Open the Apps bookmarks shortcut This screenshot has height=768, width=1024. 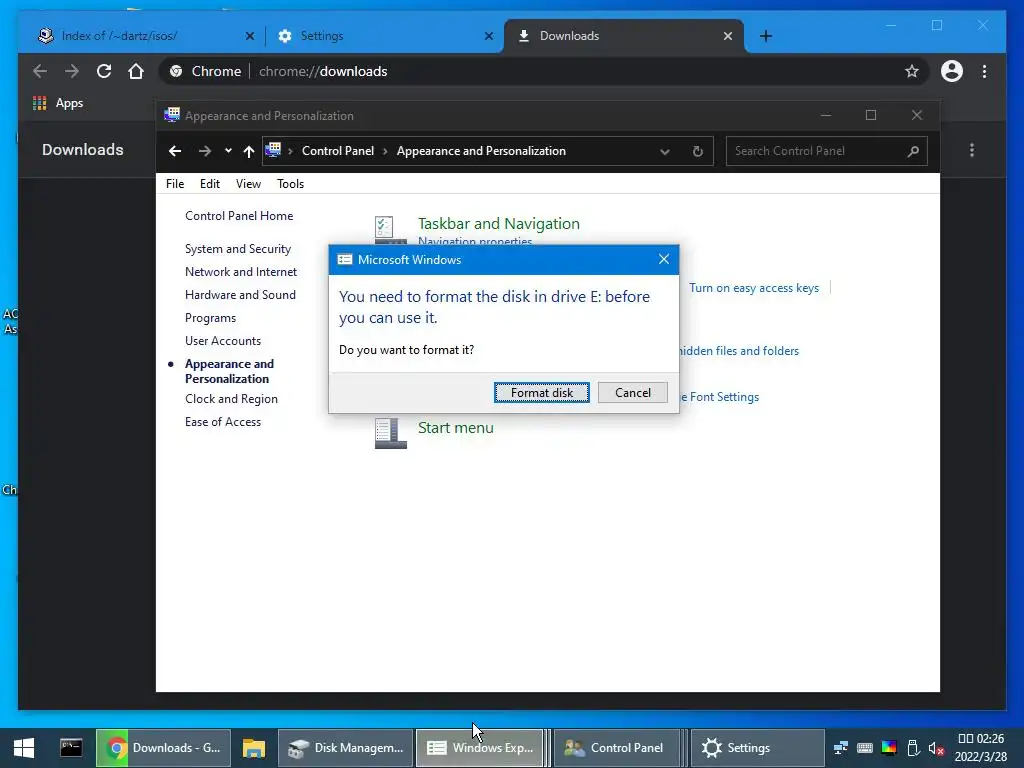tap(58, 103)
